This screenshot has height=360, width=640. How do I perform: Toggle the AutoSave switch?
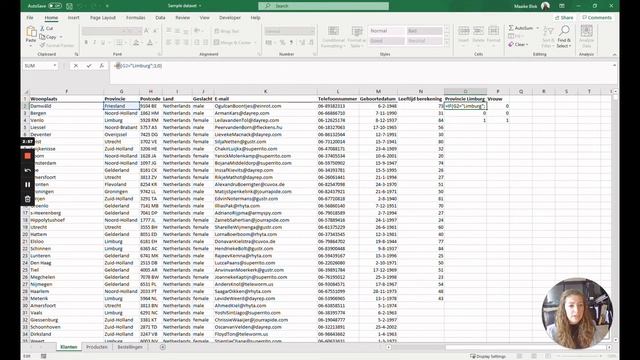click(x=55, y=6)
